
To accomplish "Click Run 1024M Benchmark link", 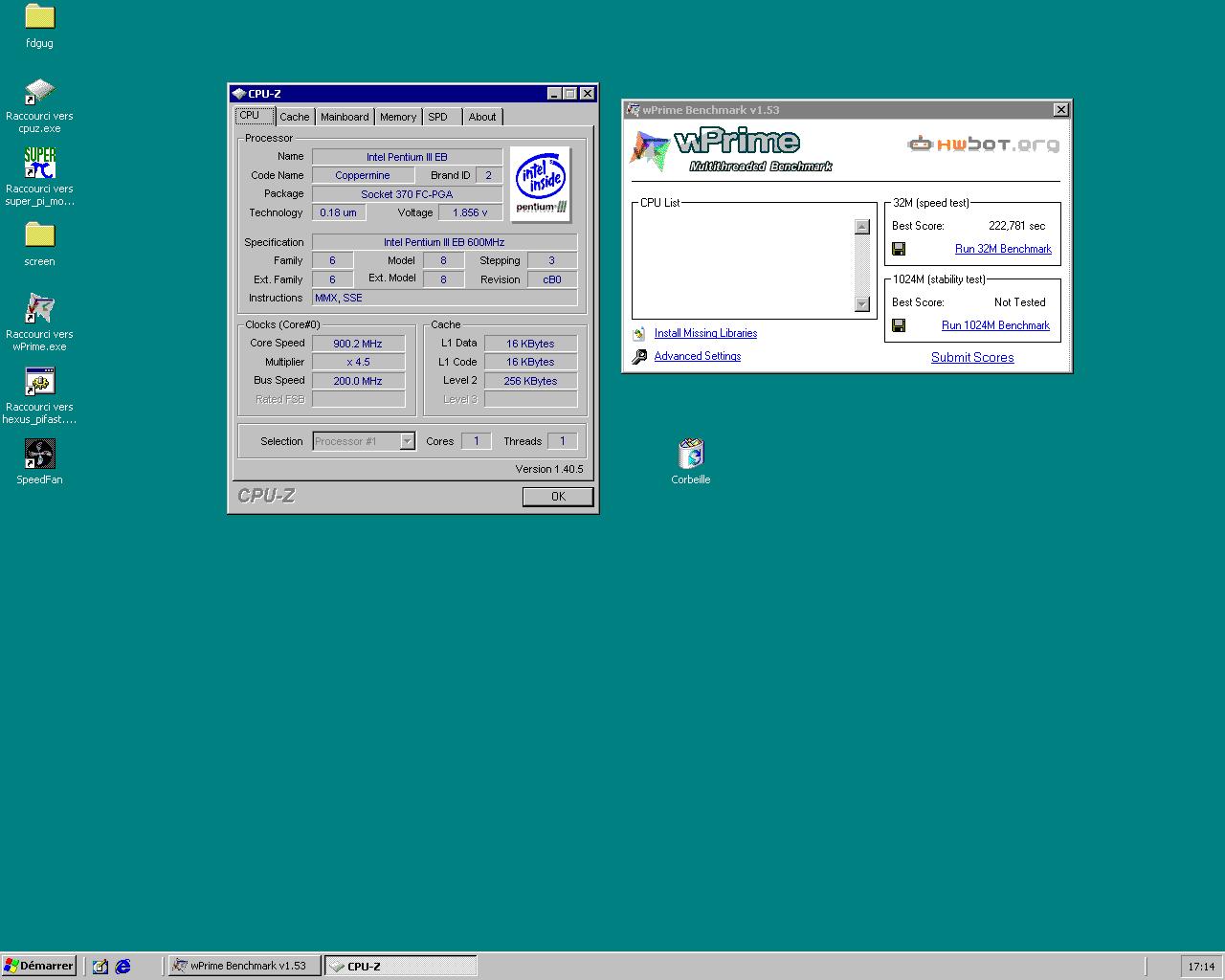I will pyautogui.click(x=995, y=325).
